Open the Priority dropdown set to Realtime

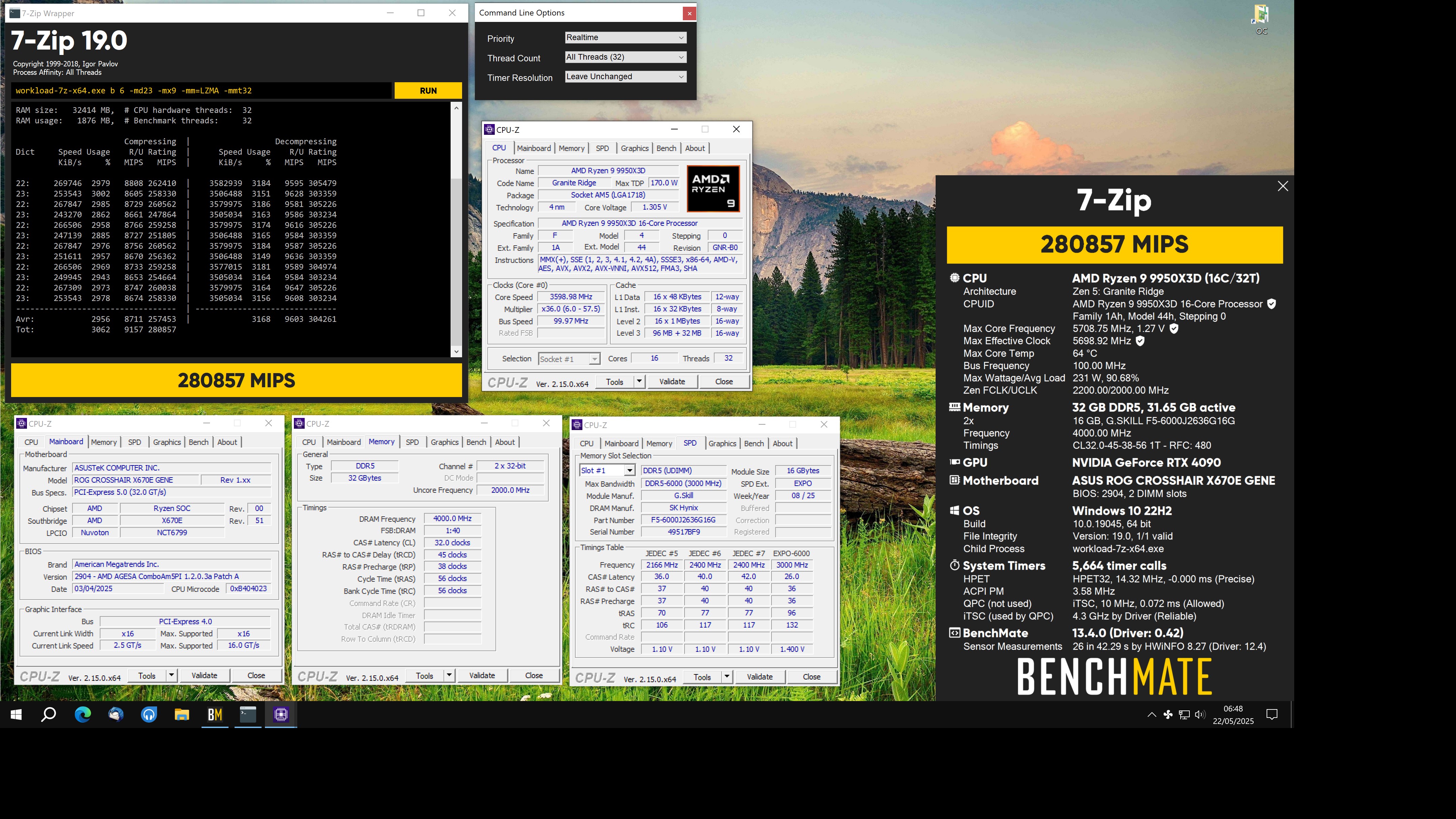[x=626, y=38]
